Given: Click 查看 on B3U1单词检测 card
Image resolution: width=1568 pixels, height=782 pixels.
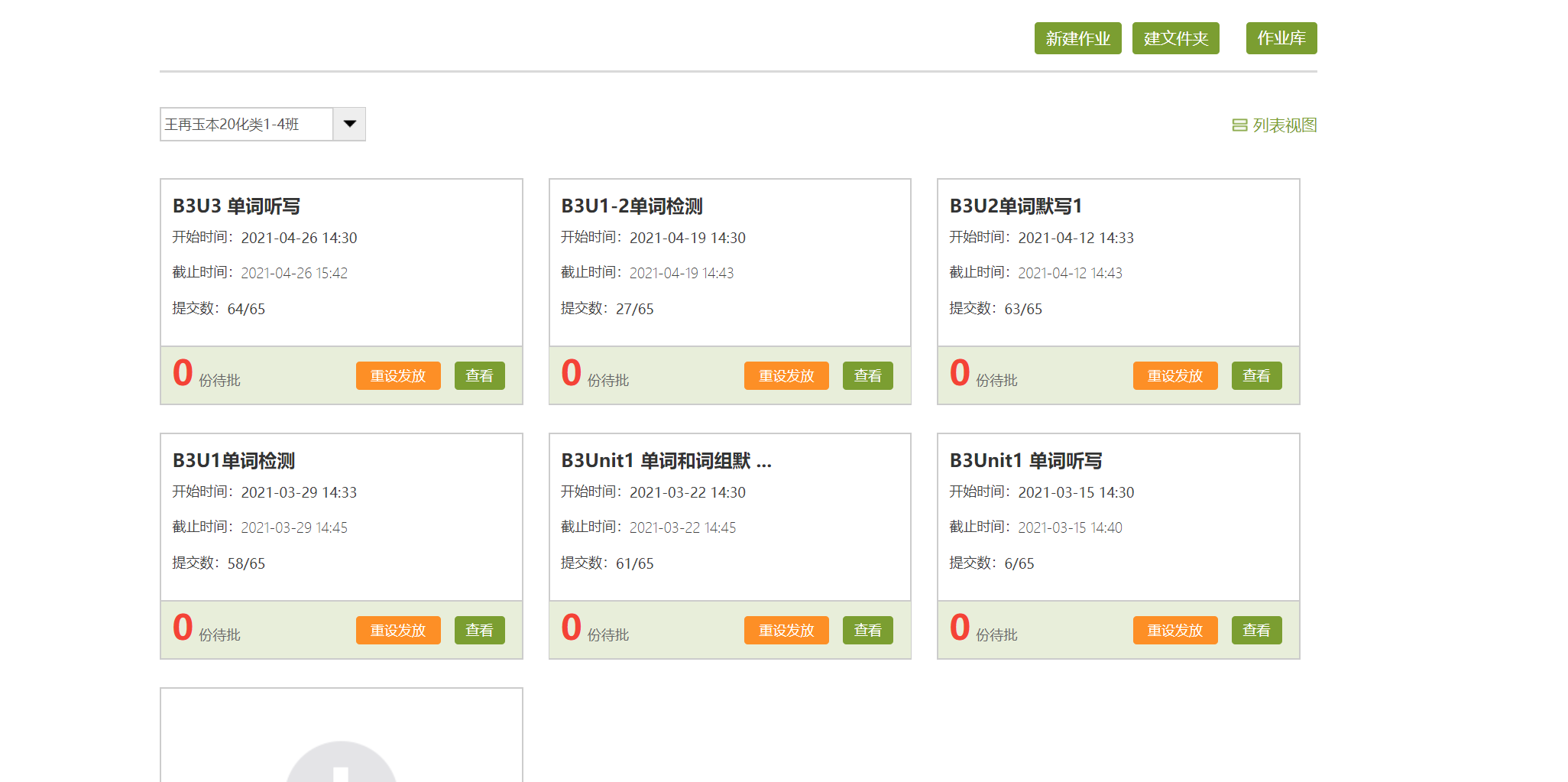Looking at the screenshot, I should pyautogui.click(x=479, y=631).
